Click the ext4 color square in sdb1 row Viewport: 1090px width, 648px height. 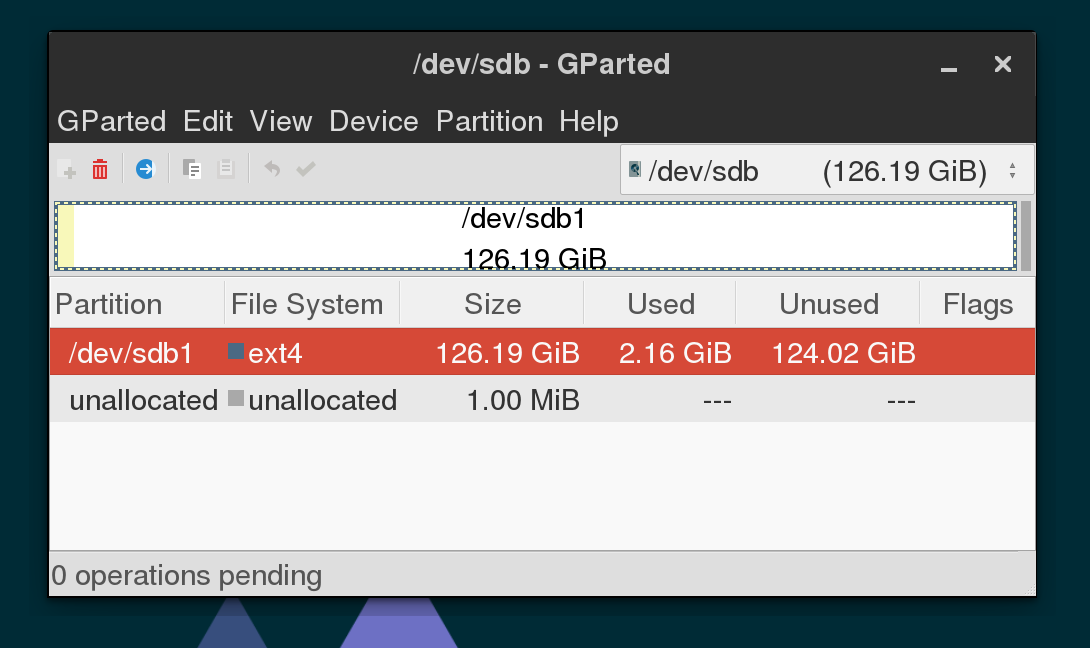point(236,351)
